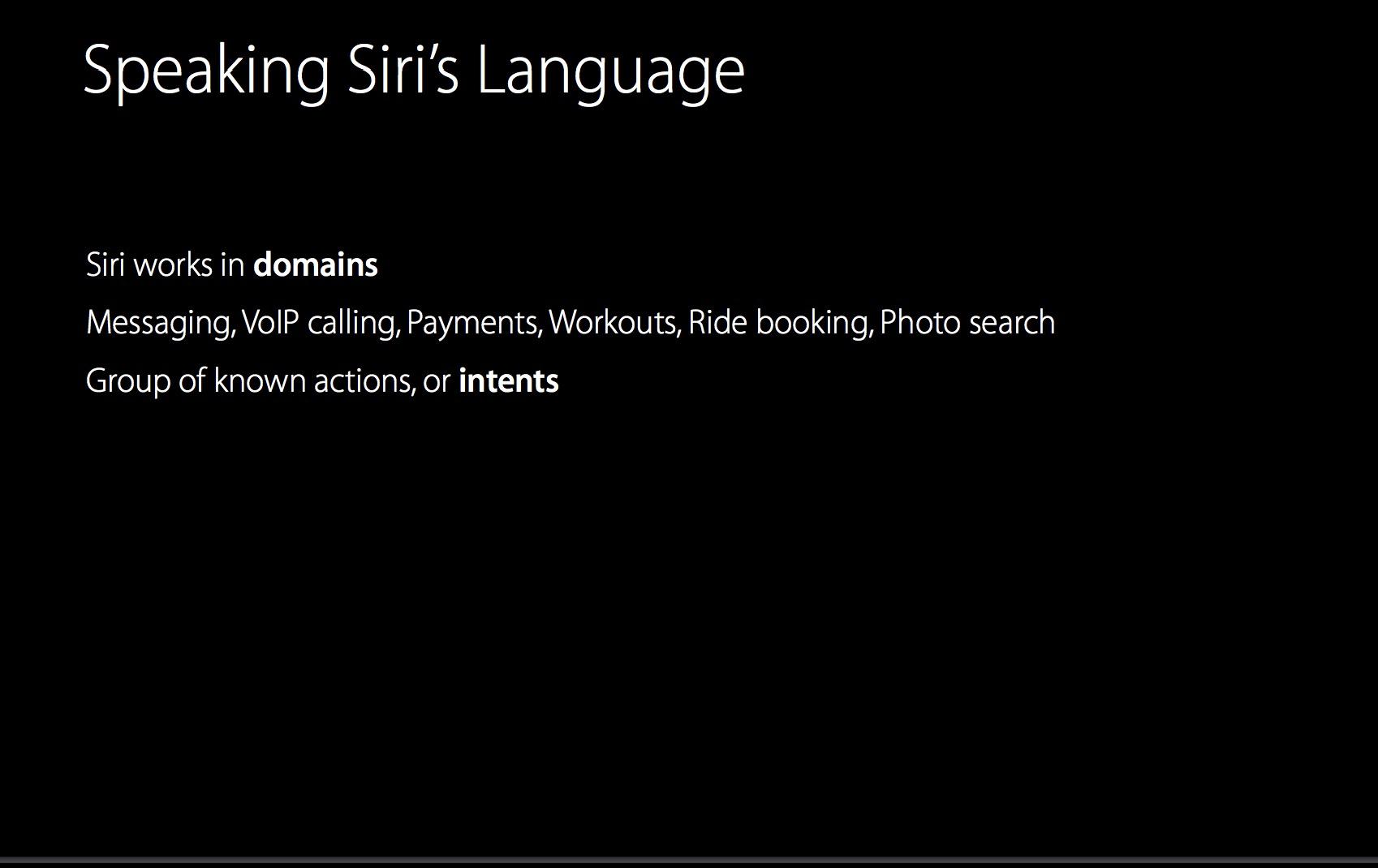This screenshot has width=1378, height=868.
Task: Click the "Photo search" text
Action: pyautogui.click(x=967, y=323)
